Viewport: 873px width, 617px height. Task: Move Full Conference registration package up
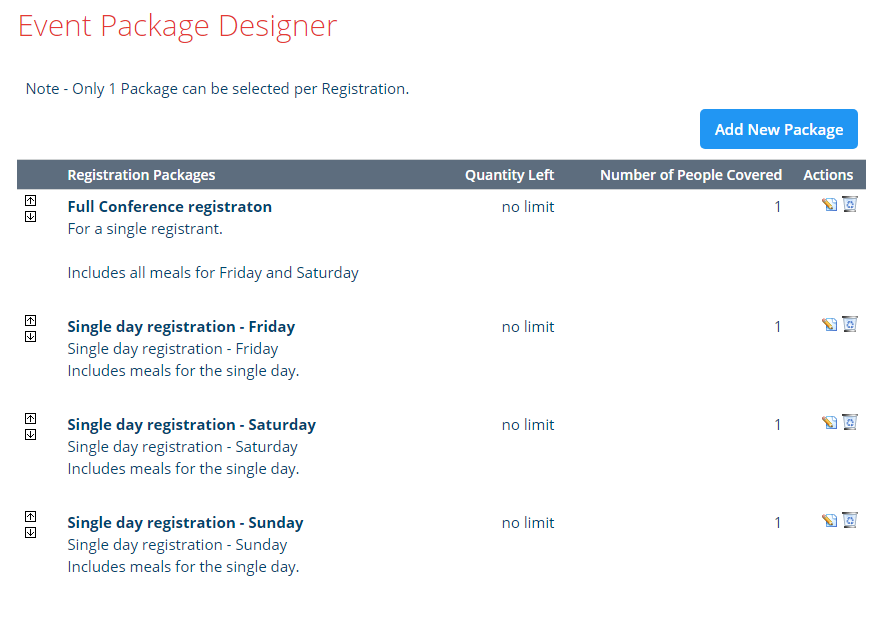click(x=30, y=201)
